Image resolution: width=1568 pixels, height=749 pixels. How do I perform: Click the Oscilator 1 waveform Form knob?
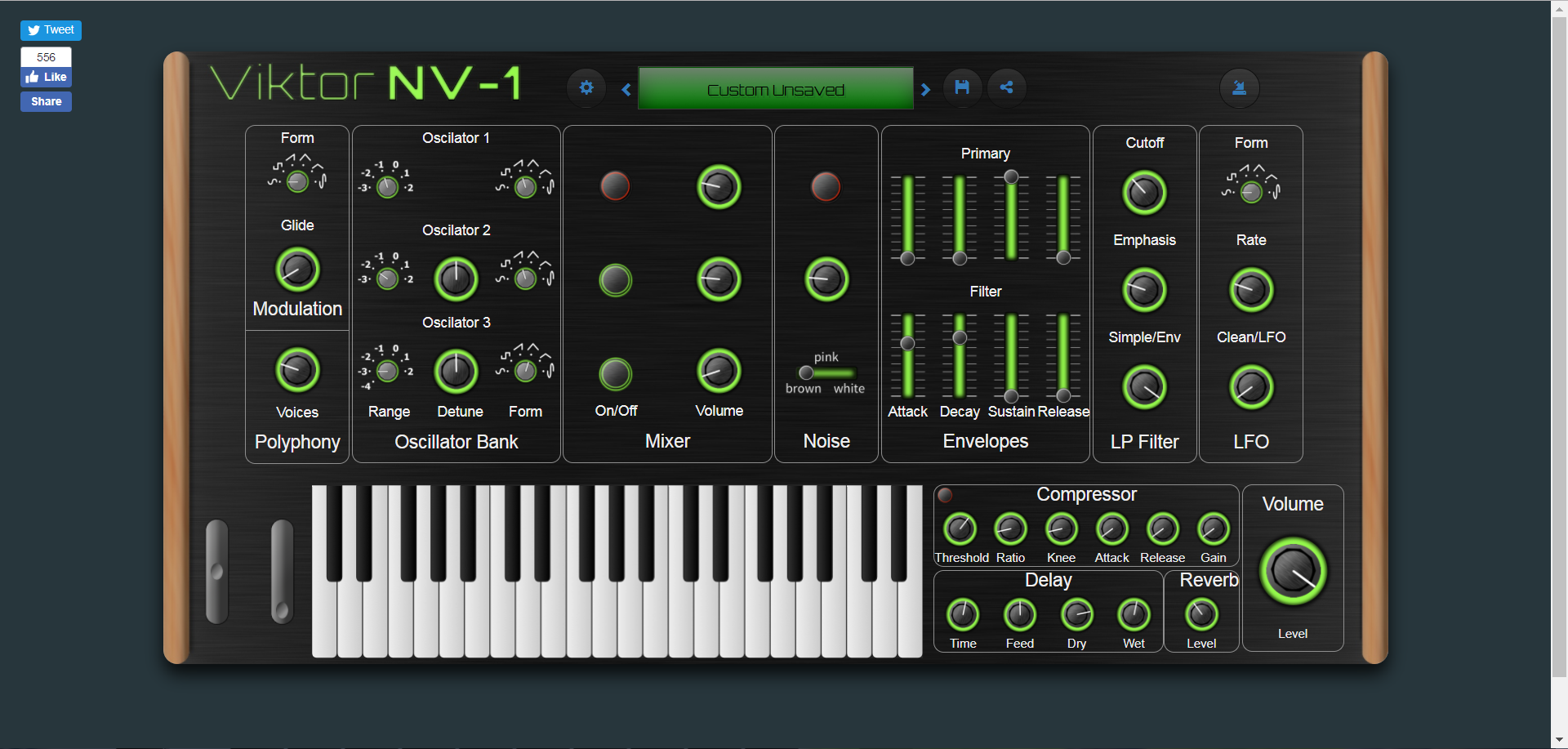[526, 187]
